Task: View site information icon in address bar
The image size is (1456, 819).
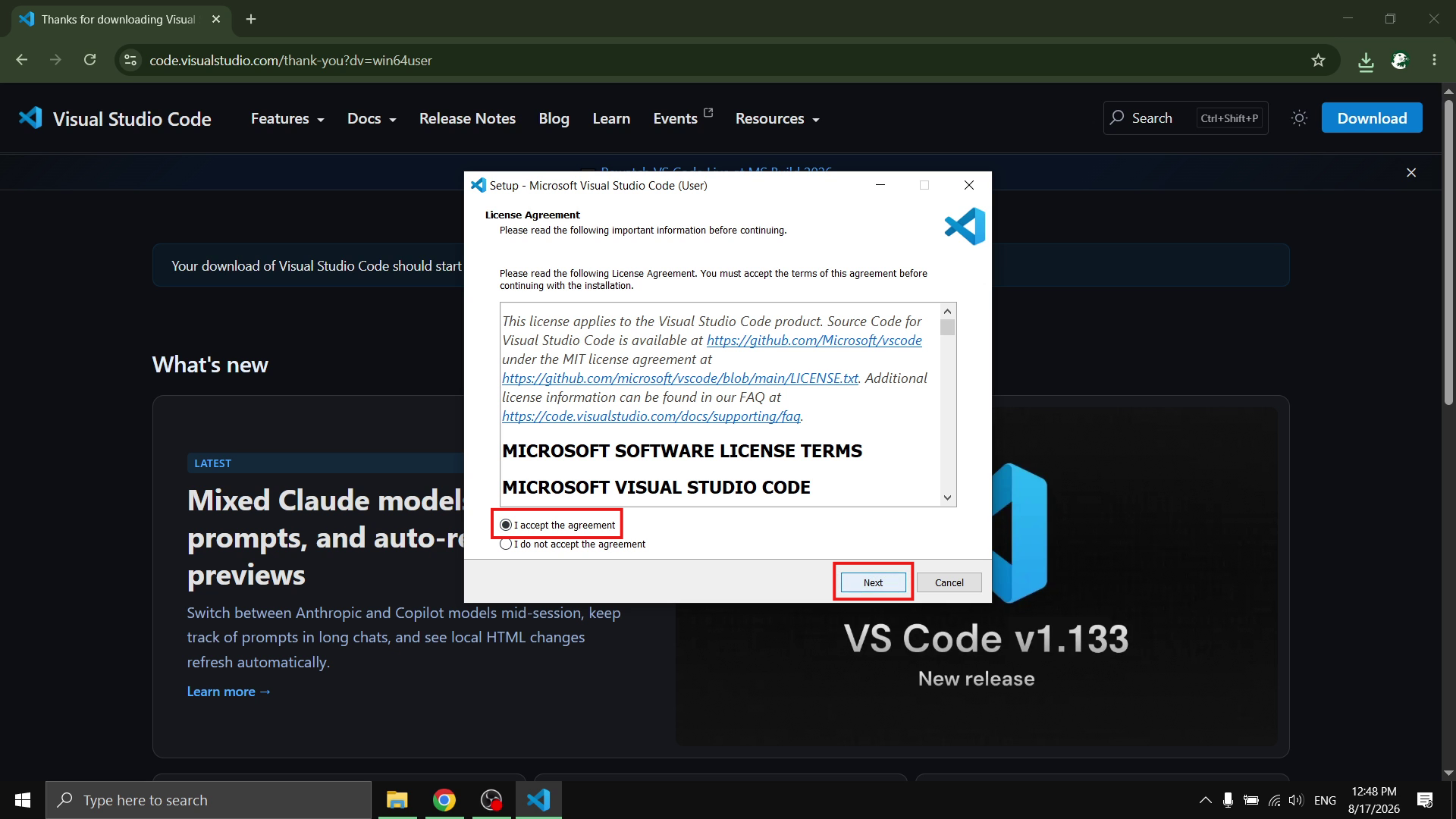Action: point(130,60)
